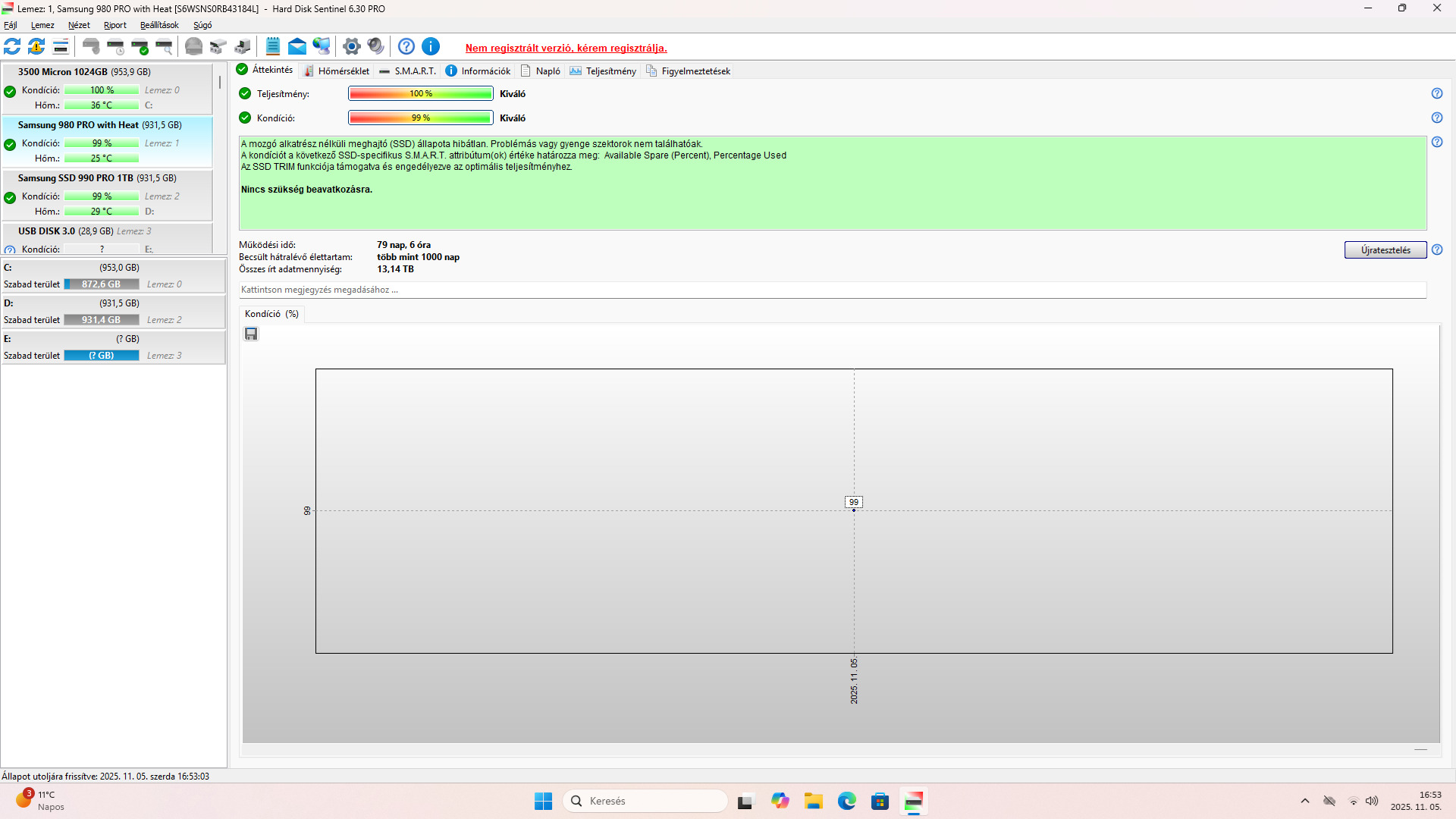Switch to the Hőmérséklet tab
Image resolution: width=1456 pixels, height=819 pixels.
(337, 71)
